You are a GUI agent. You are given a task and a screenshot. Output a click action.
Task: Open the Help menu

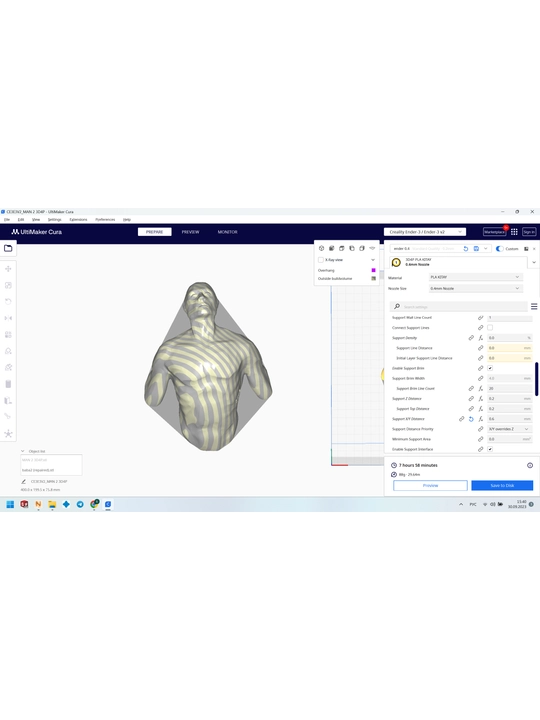(127, 219)
